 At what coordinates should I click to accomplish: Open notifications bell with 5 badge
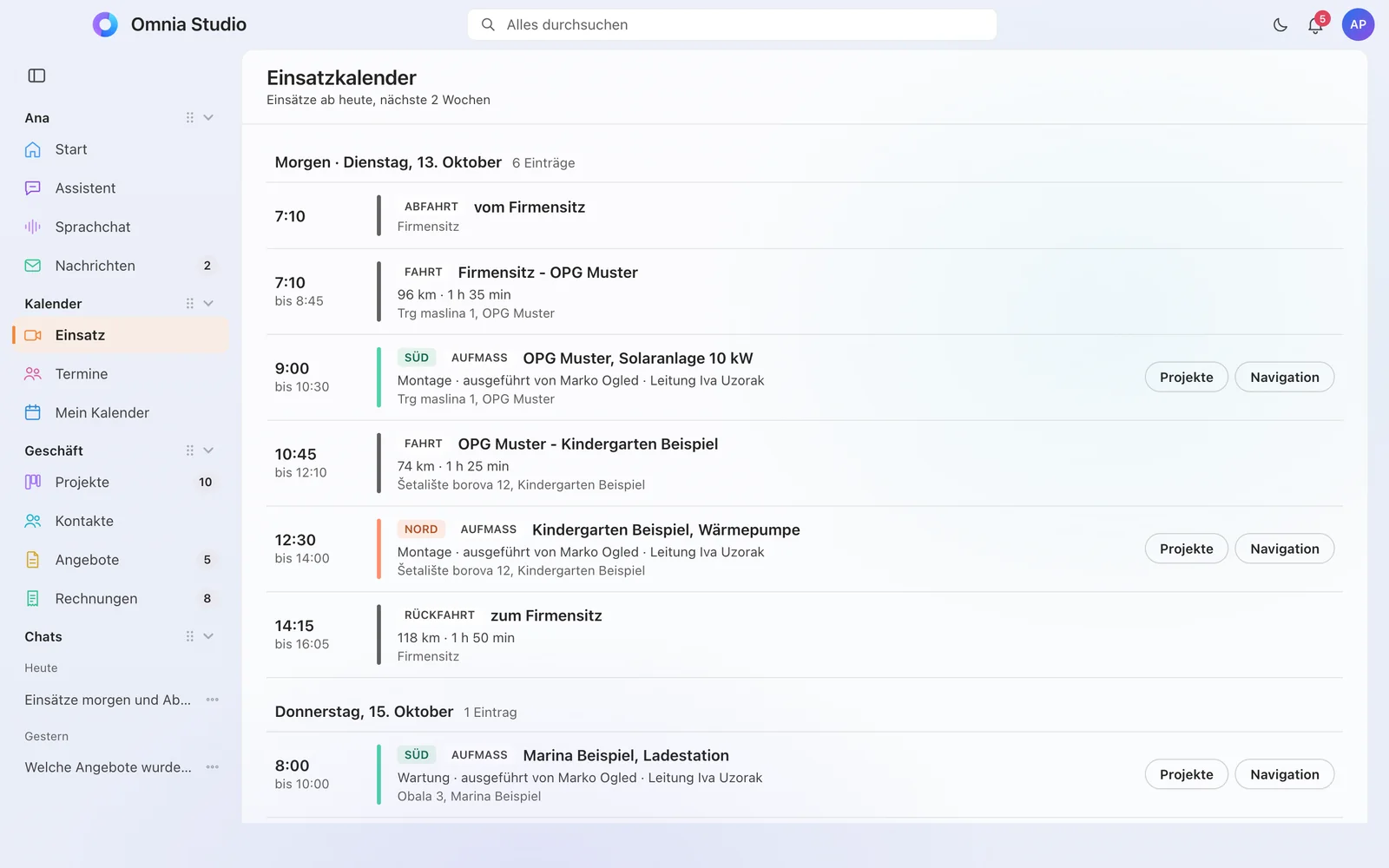pyautogui.click(x=1316, y=24)
